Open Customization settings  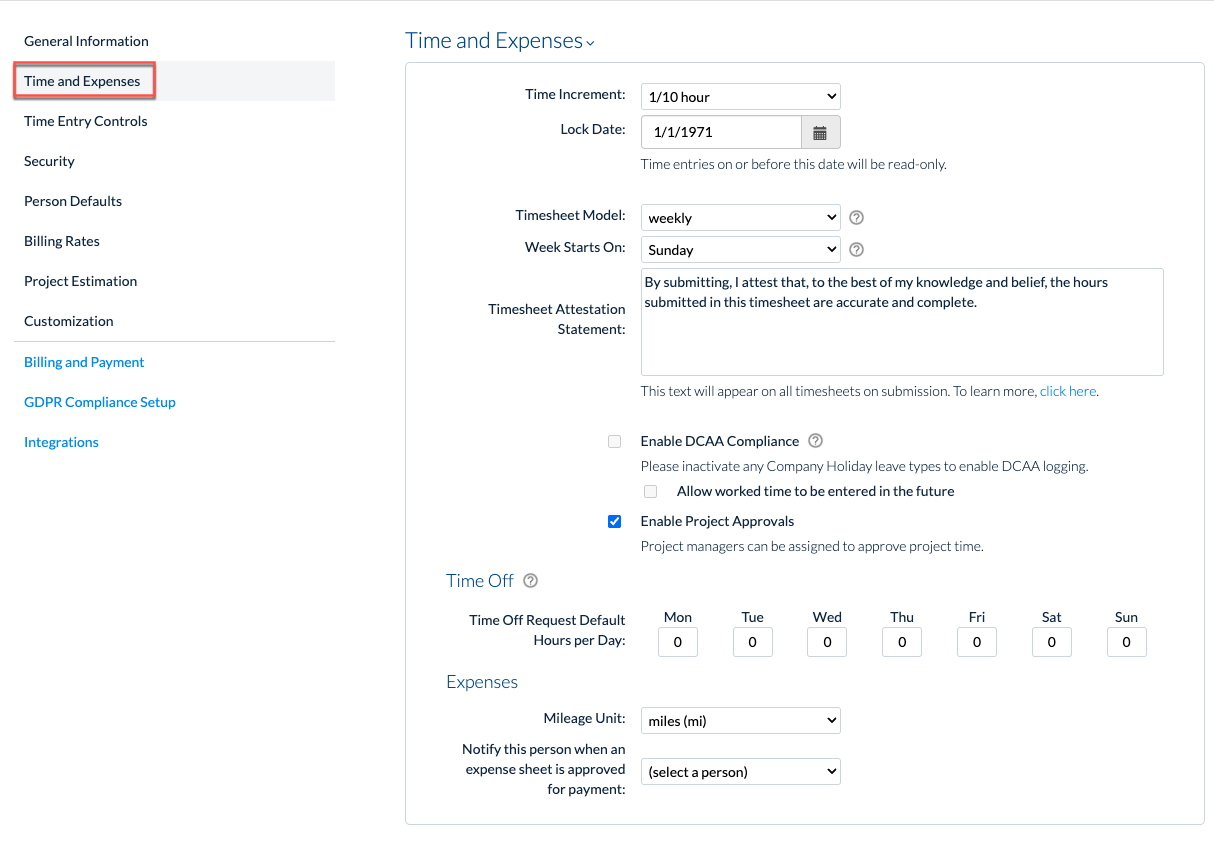tap(69, 321)
